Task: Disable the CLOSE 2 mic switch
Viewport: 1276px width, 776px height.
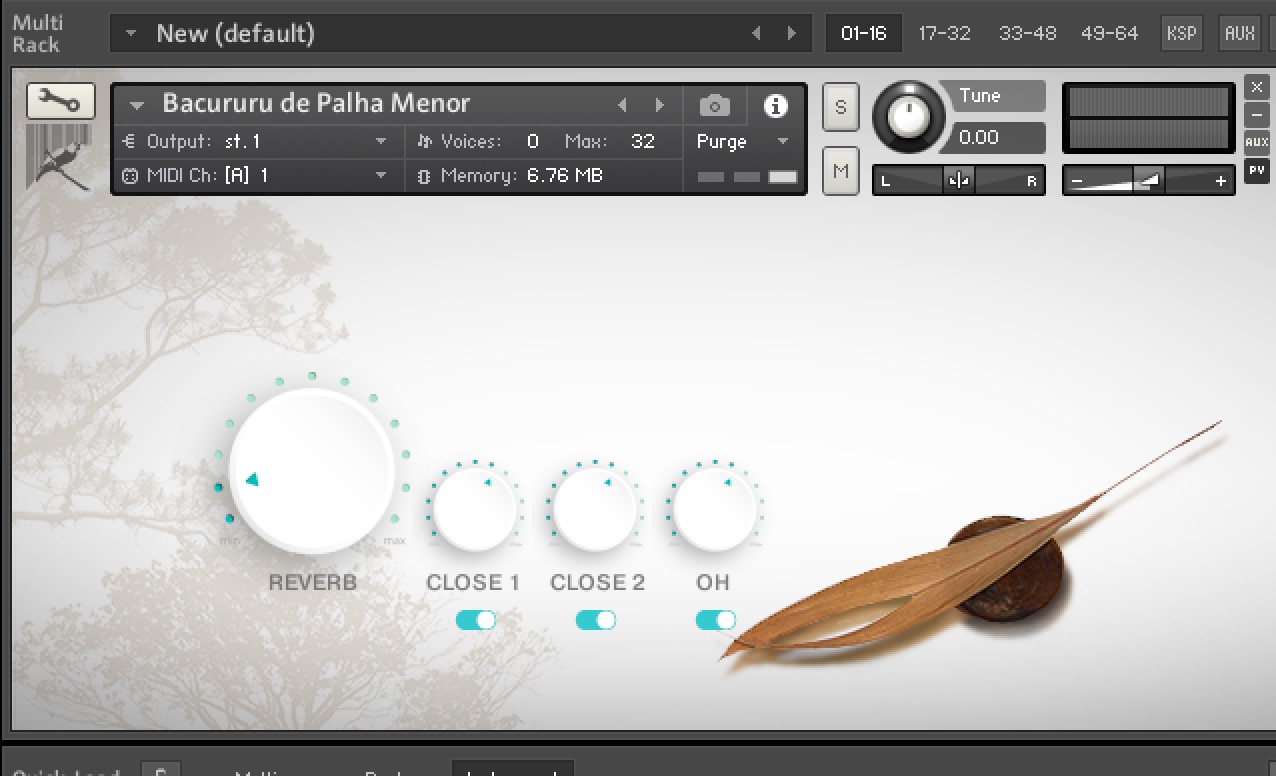Action: point(595,620)
